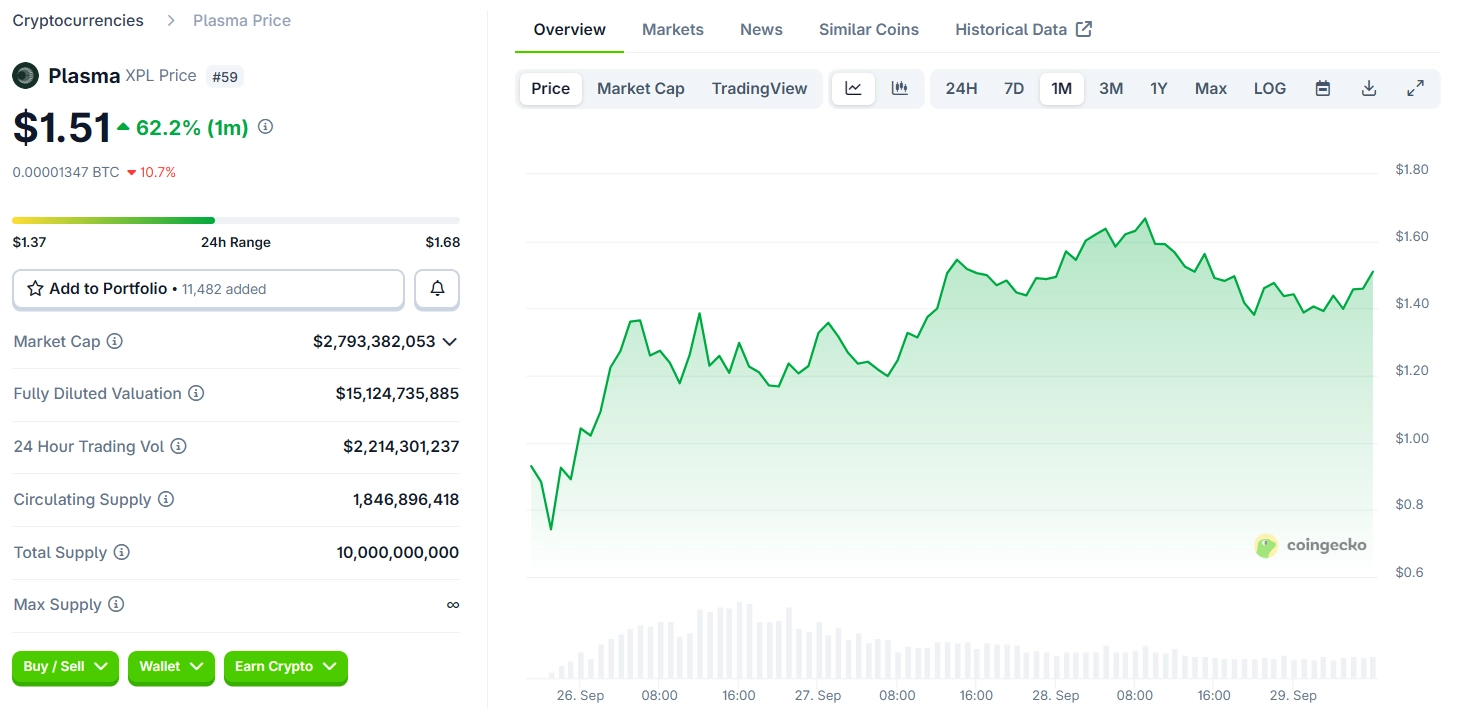1478x708 pixels.
Task: Click the price alert bell icon
Action: tap(437, 289)
